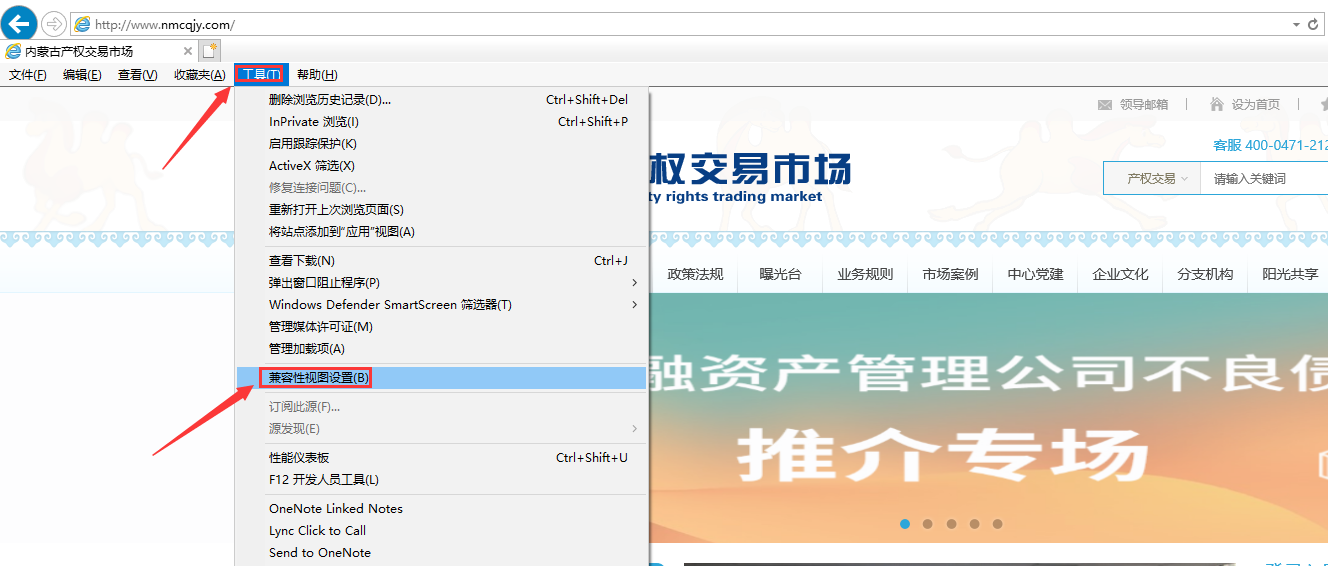Select OneNote Linked Notes
1328x566 pixels.
(x=442, y=509)
